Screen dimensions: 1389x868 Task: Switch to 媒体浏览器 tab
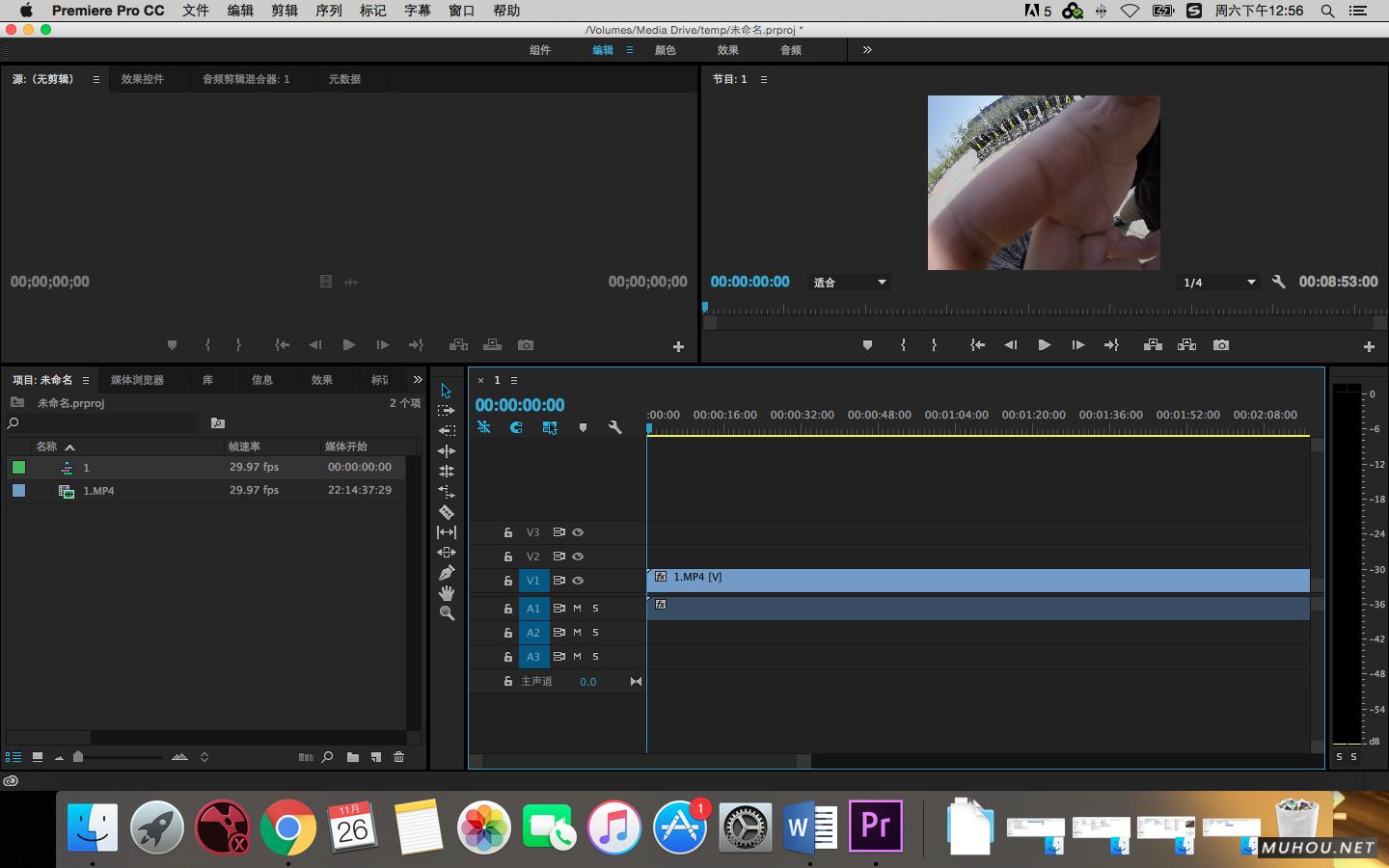pyautogui.click(x=137, y=380)
